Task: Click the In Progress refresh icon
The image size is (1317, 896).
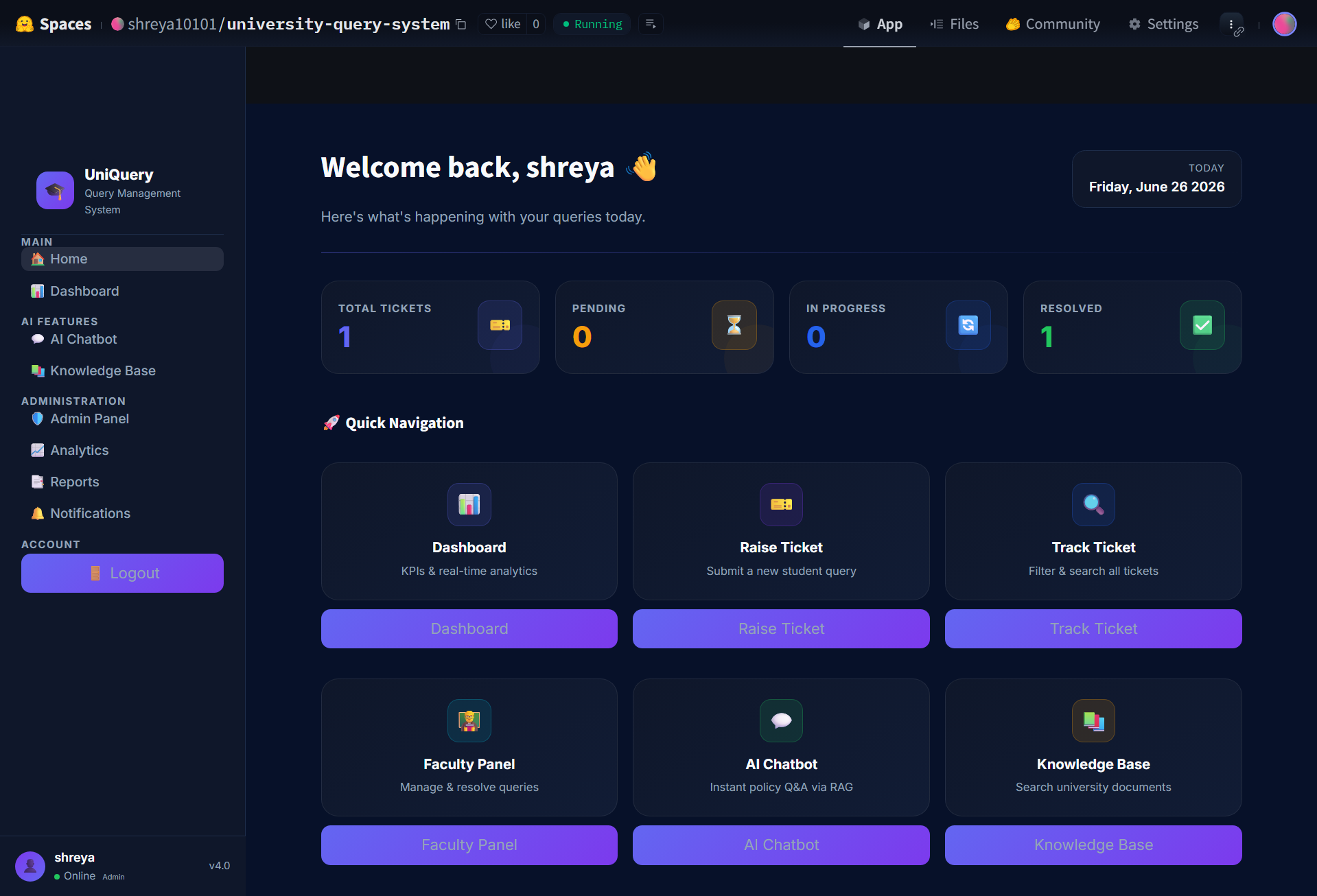Action: [x=968, y=325]
